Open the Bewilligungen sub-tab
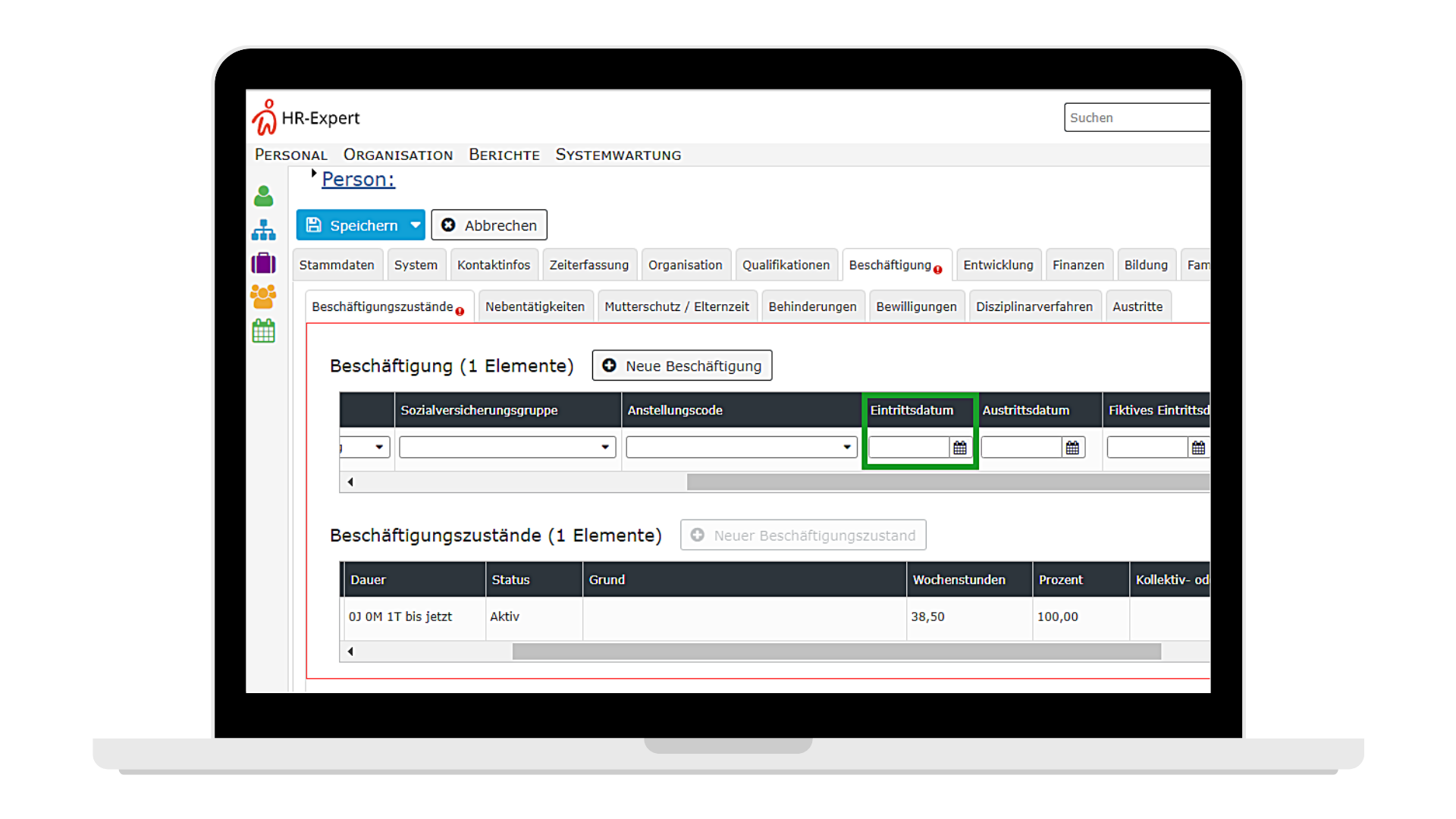 (x=916, y=306)
